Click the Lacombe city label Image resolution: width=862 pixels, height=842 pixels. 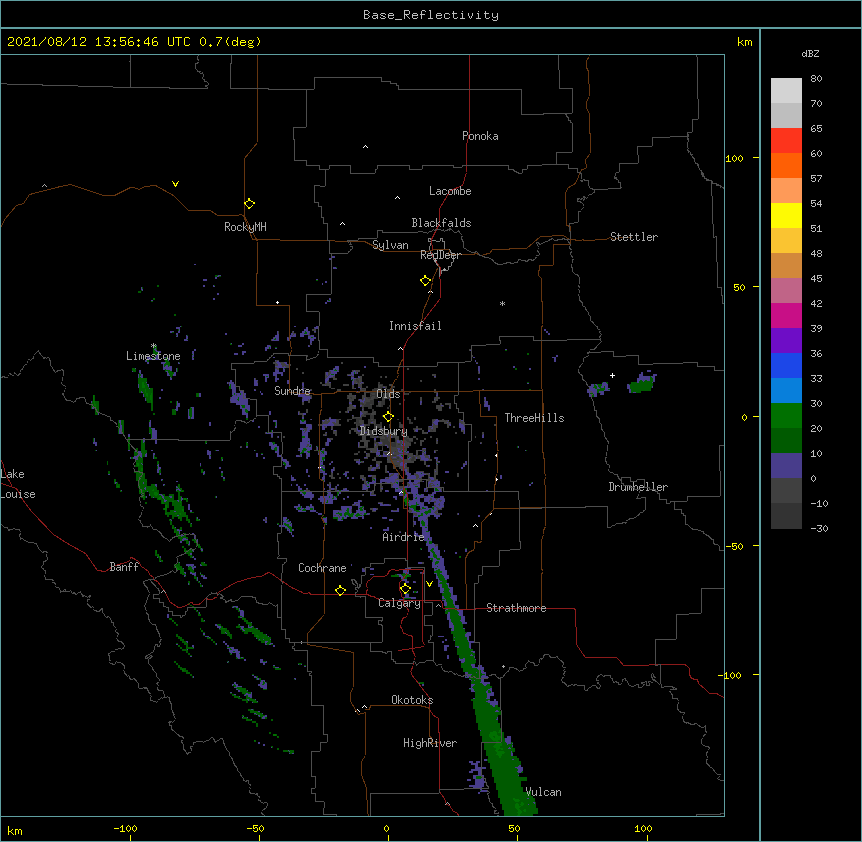coord(450,191)
